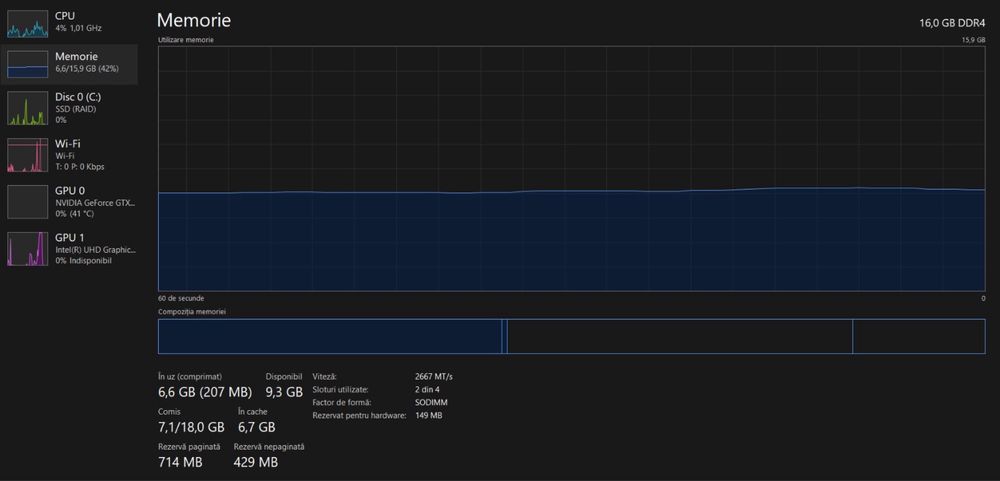This screenshot has height=481, width=1000.
Task: Click the 0% Indisponibil GPU 1 stat
Action: coord(84,261)
